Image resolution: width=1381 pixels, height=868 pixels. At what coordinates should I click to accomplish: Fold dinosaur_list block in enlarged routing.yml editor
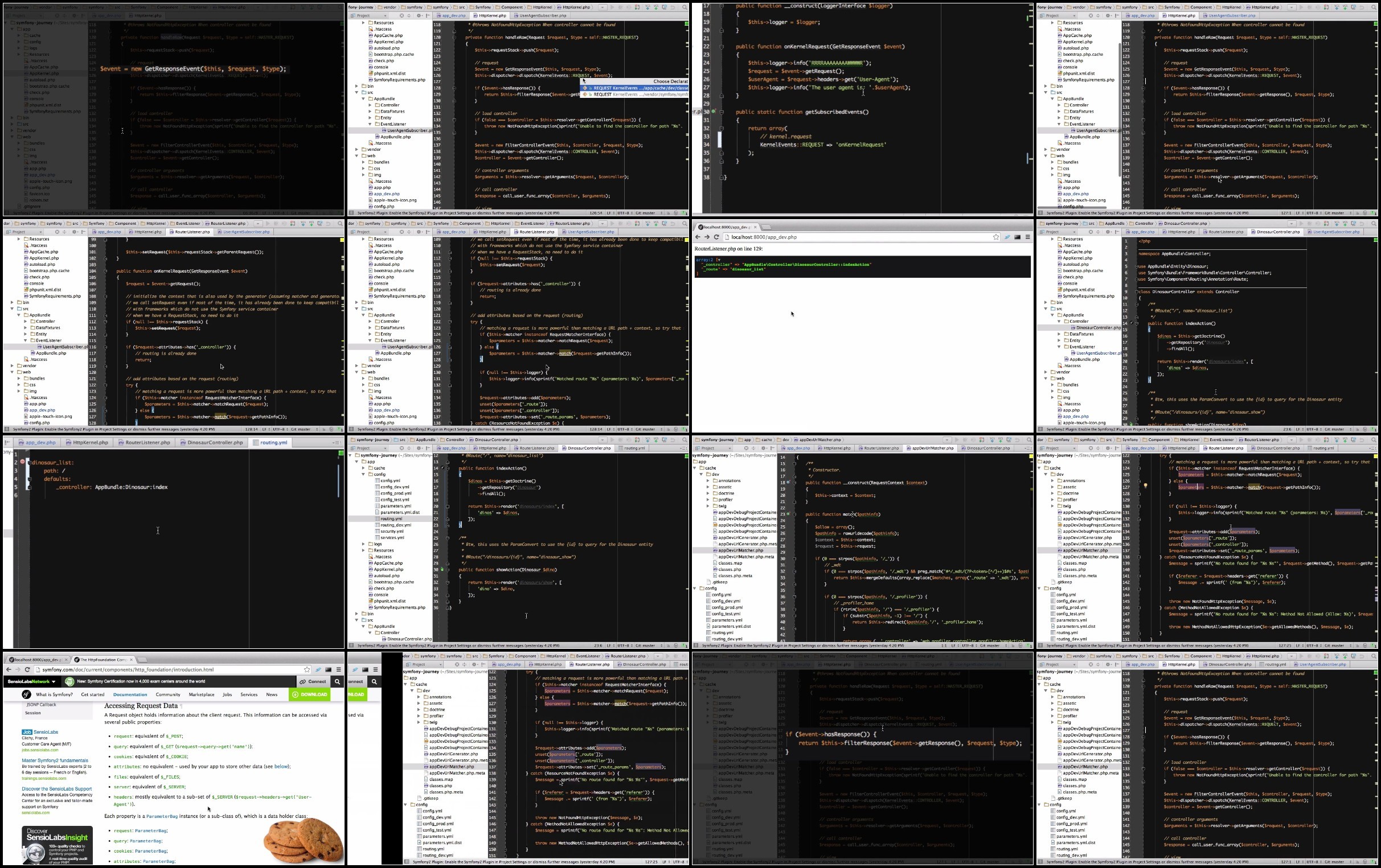pyautogui.click(x=28, y=462)
